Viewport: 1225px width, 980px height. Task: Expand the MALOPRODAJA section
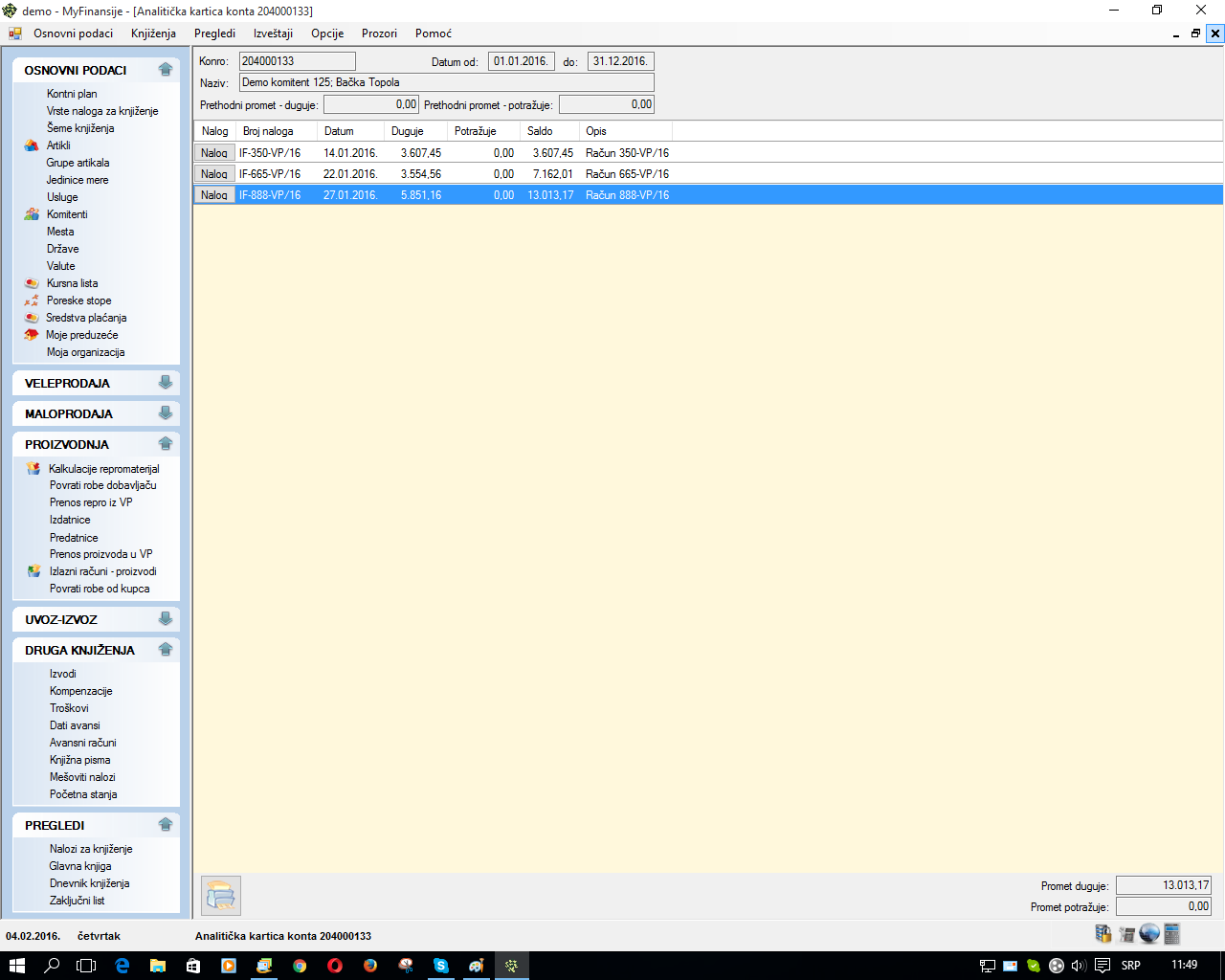pyautogui.click(x=166, y=413)
